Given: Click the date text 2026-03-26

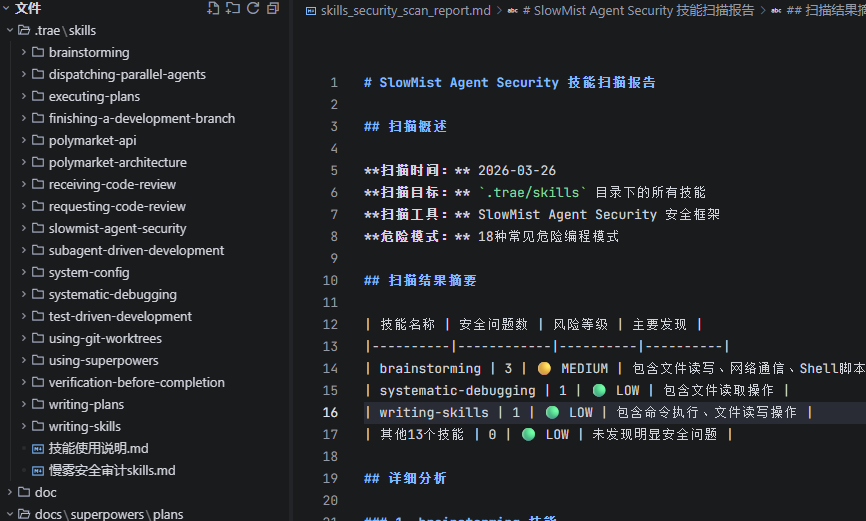Looking at the screenshot, I should tap(517, 171).
